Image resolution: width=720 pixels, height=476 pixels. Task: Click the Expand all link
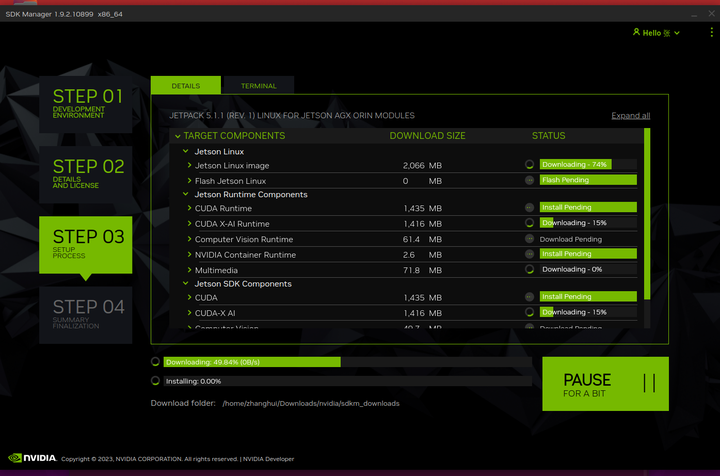[x=630, y=116]
